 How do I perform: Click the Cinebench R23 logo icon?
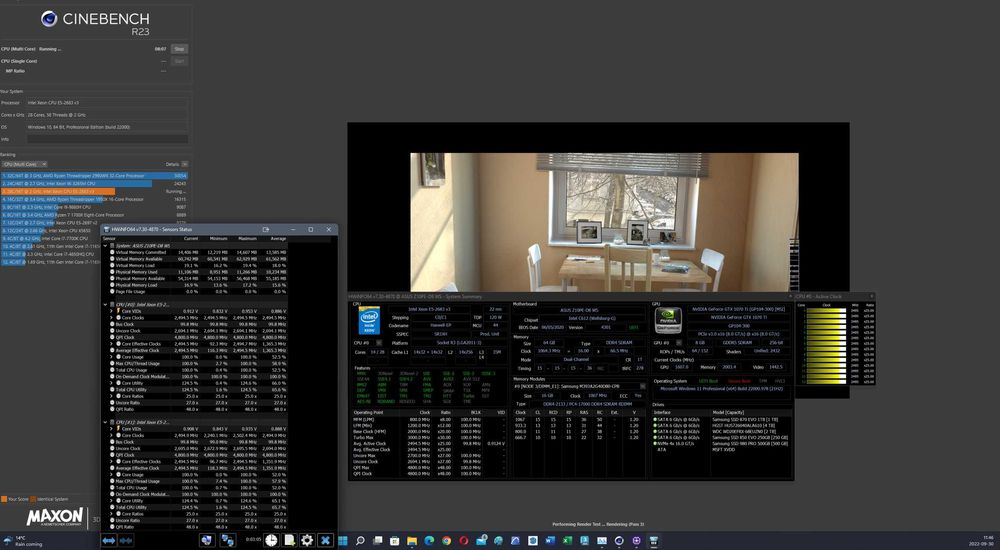point(49,19)
